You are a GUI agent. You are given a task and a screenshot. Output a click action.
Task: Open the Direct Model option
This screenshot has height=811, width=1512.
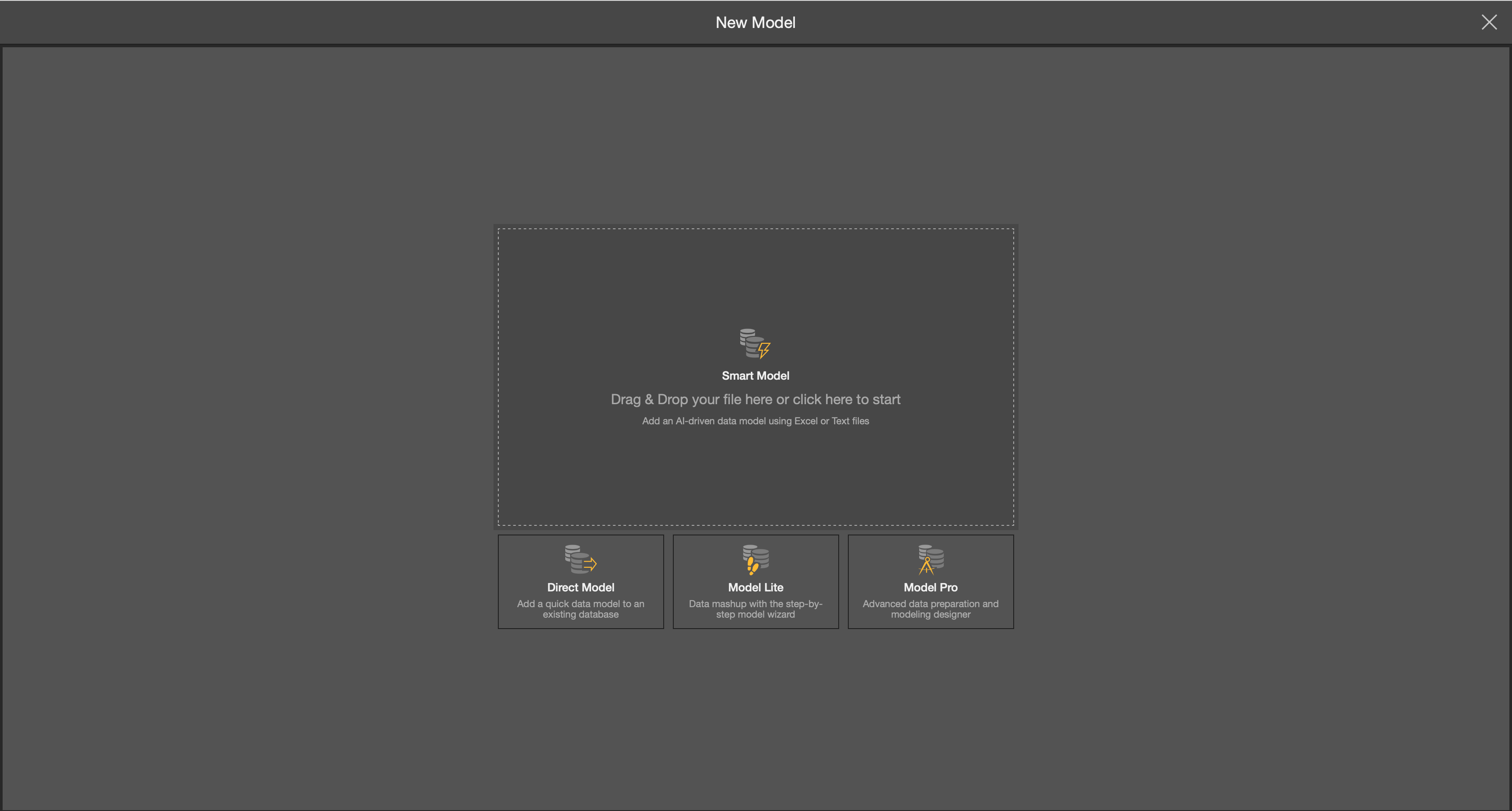581,581
